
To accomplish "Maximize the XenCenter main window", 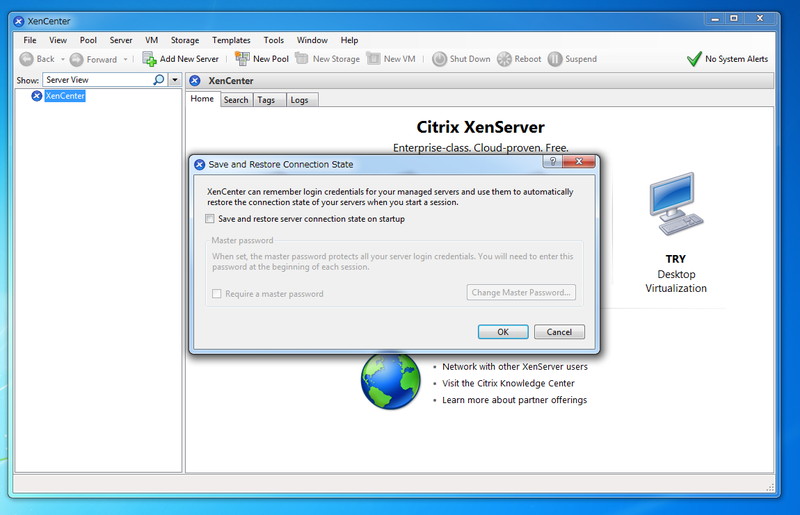I will [734, 19].
